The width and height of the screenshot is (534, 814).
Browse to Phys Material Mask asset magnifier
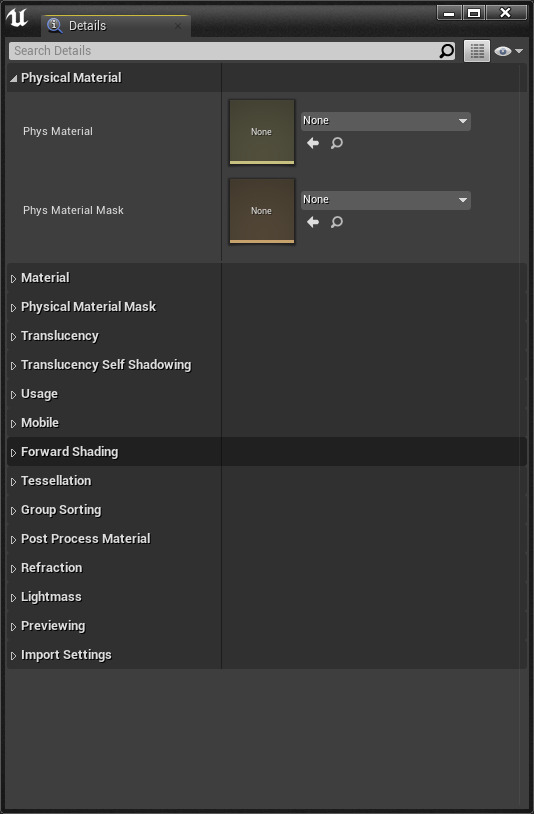click(337, 222)
